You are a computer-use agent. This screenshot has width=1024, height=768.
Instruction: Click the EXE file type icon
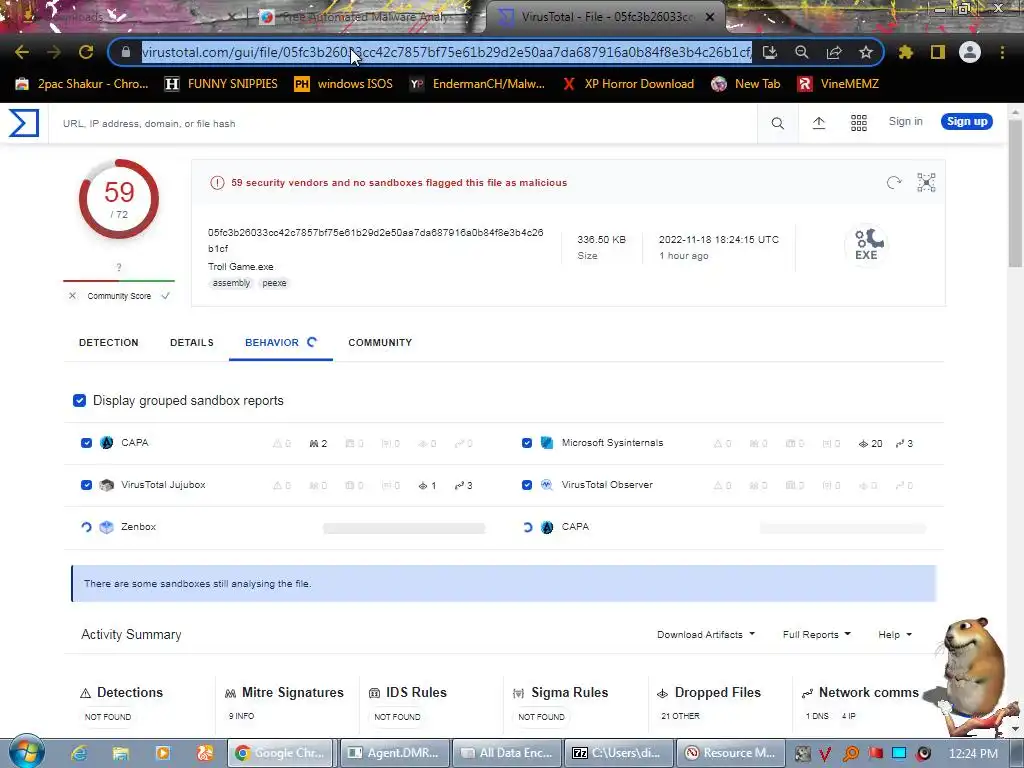[x=867, y=245]
